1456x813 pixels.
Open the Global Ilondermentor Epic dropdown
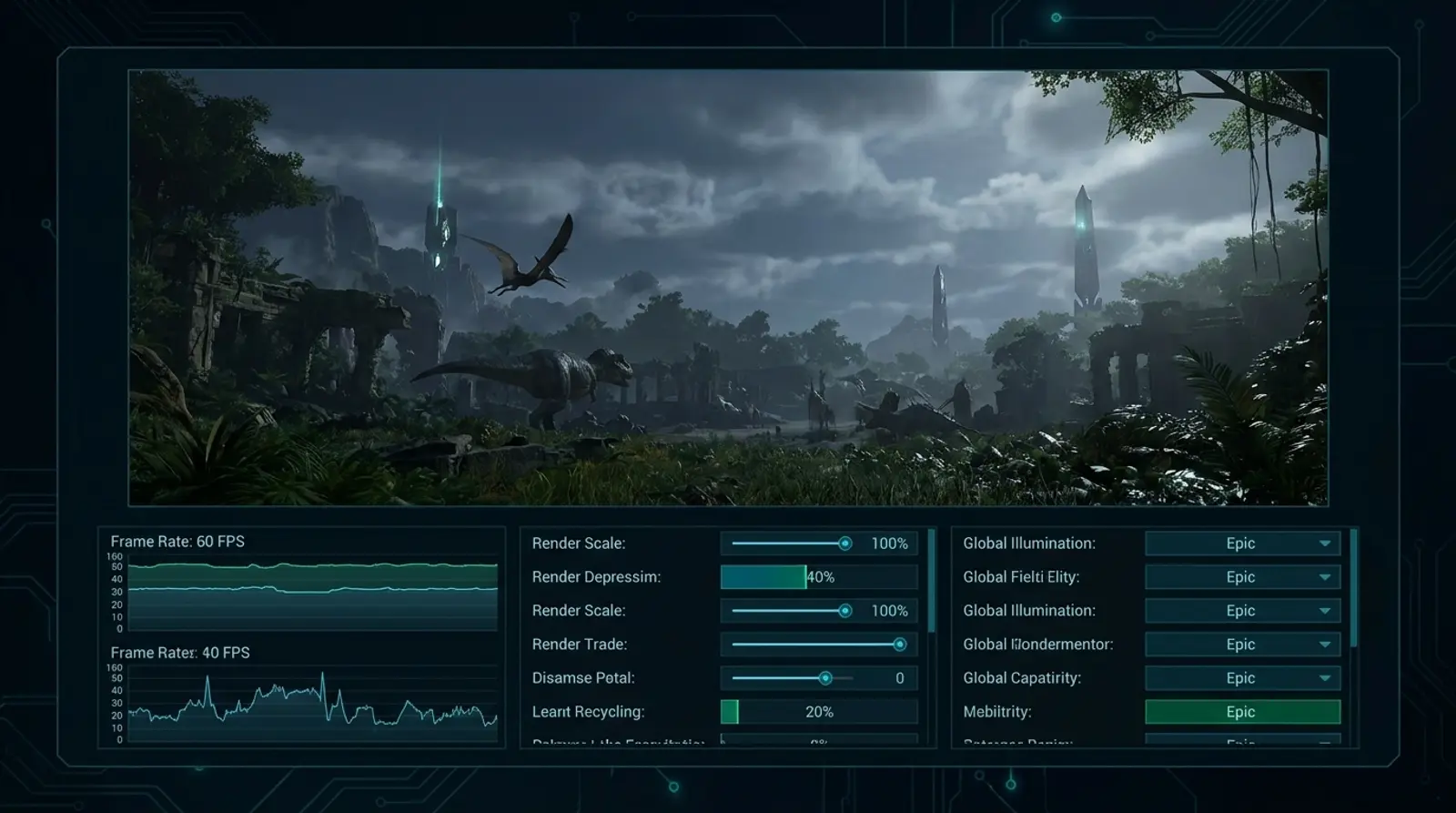pyautogui.click(x=1242, y=645)
